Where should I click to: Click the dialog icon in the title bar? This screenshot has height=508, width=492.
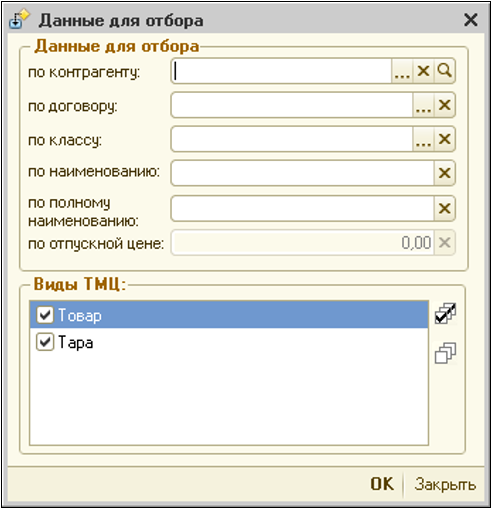point(19,19)
